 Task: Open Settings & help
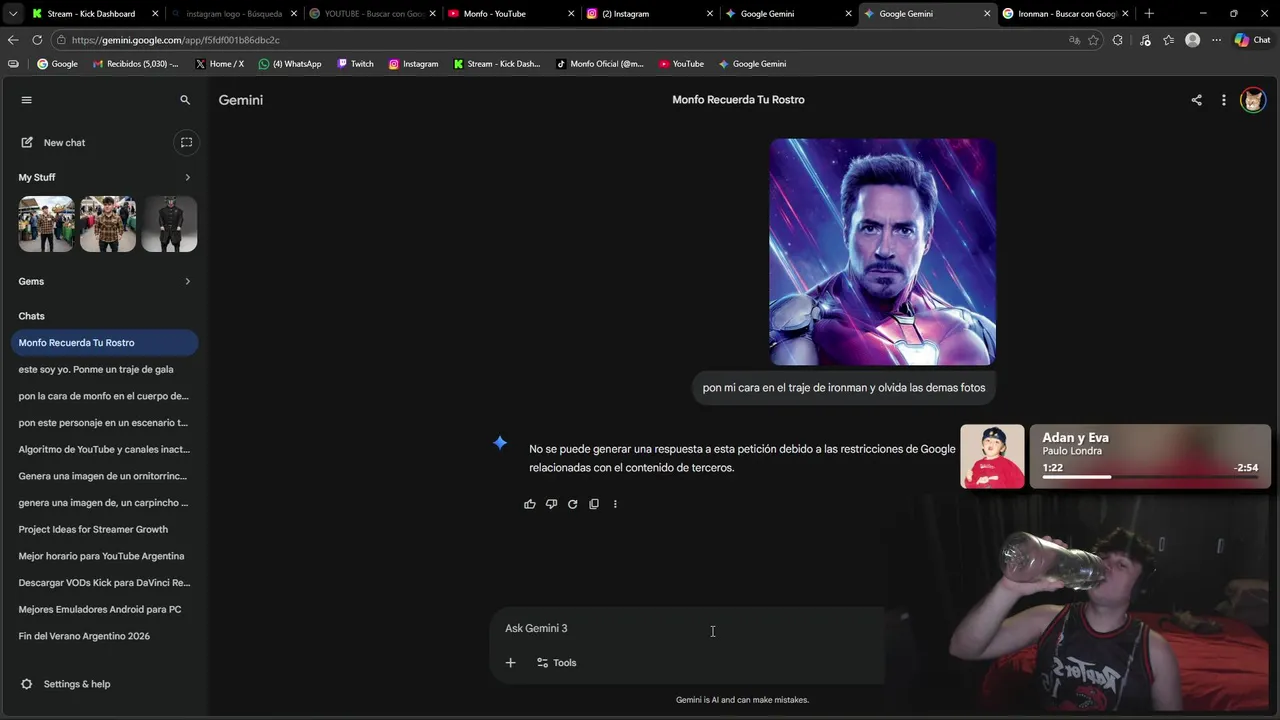[x=66, y=684]
